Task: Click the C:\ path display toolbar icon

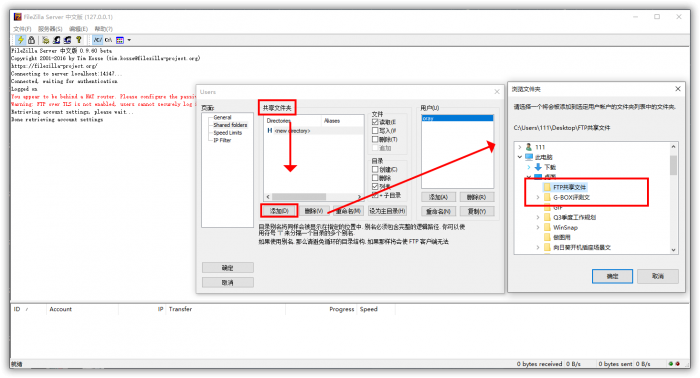Action: [108, 40]
